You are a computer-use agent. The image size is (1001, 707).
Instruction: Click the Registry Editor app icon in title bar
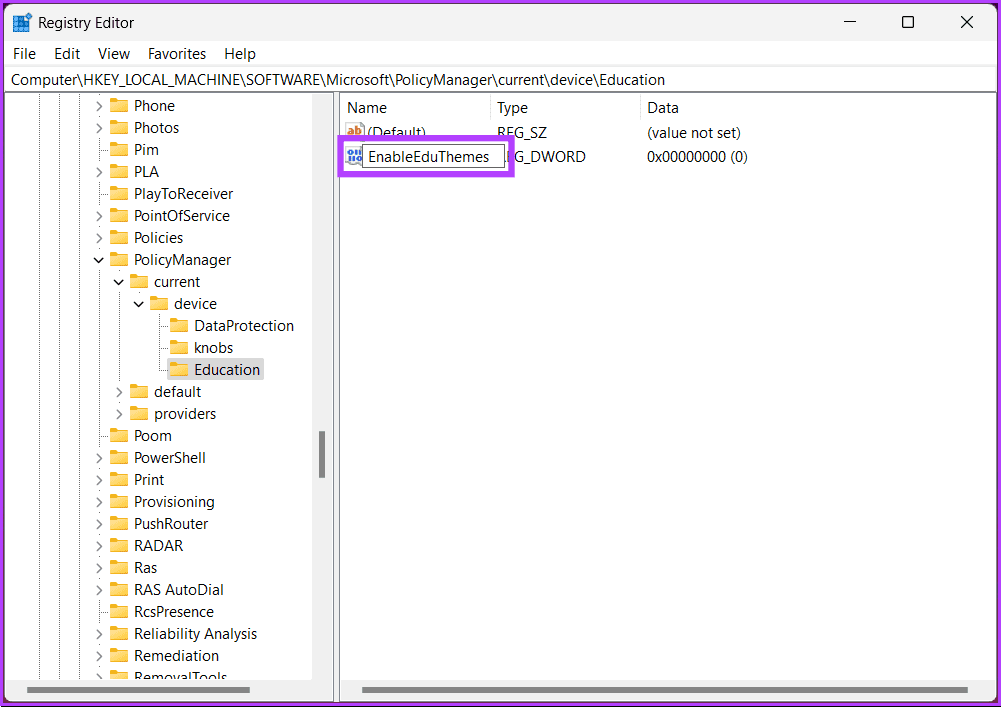point(22,22)
